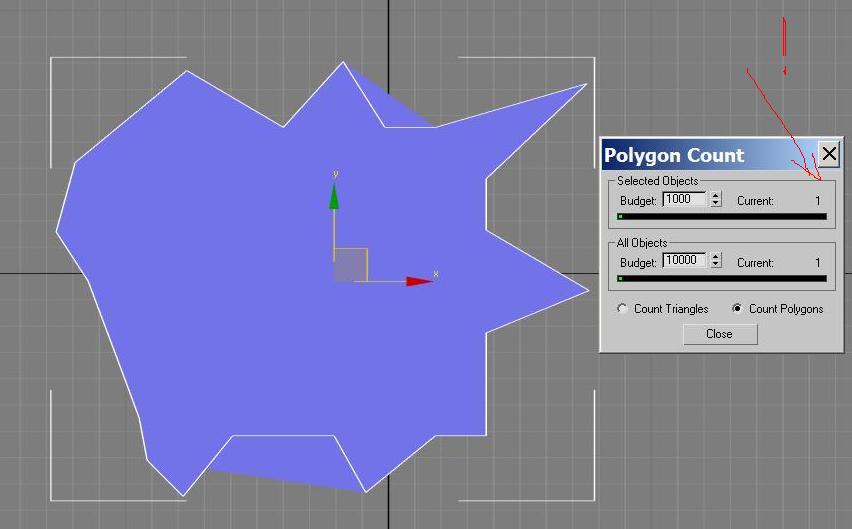Increase All Objects budget with up spinner
852x529 pixels.
[x=716, y=257]
